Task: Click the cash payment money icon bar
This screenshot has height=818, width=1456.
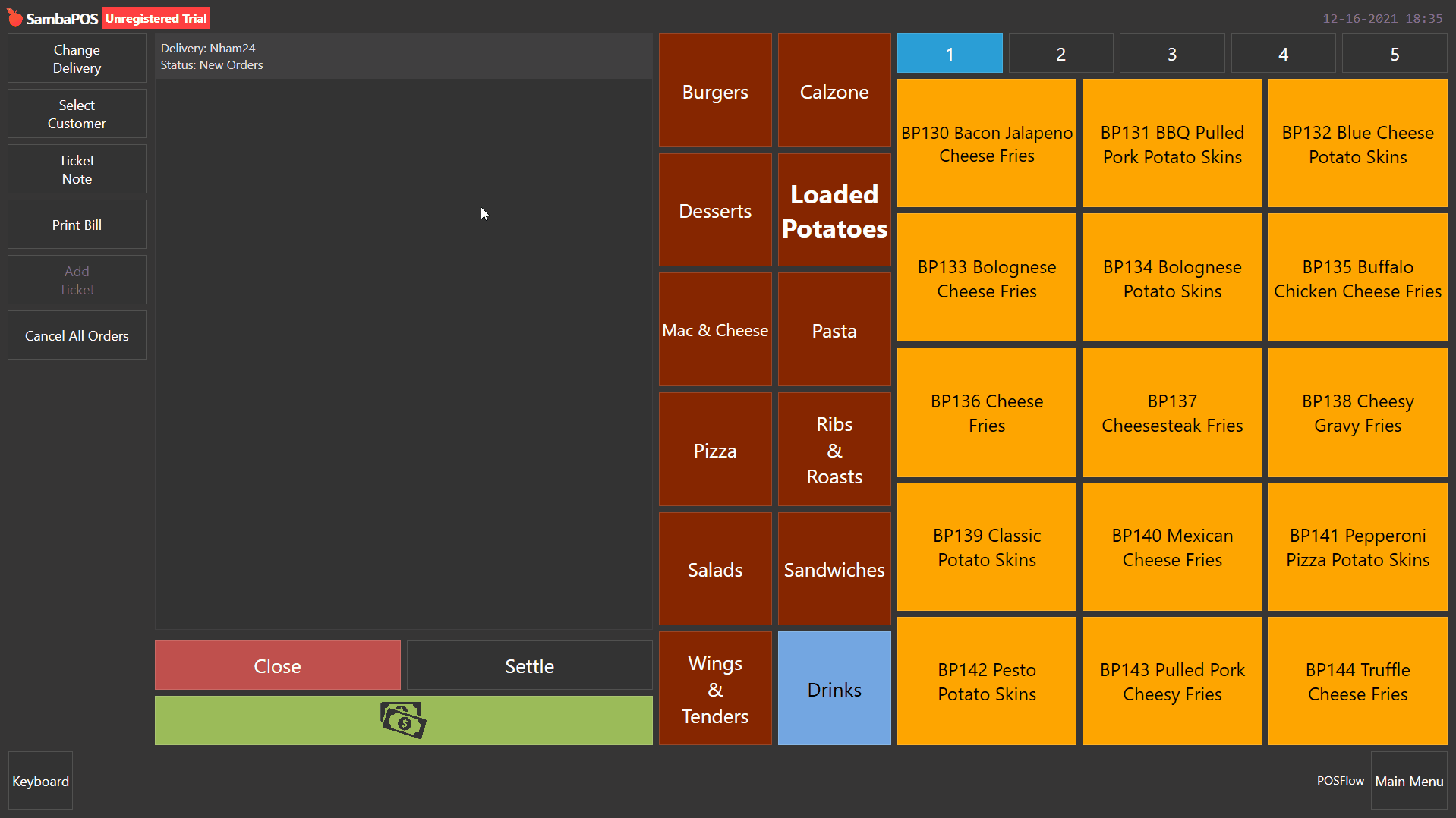Action: click(403, 720)
